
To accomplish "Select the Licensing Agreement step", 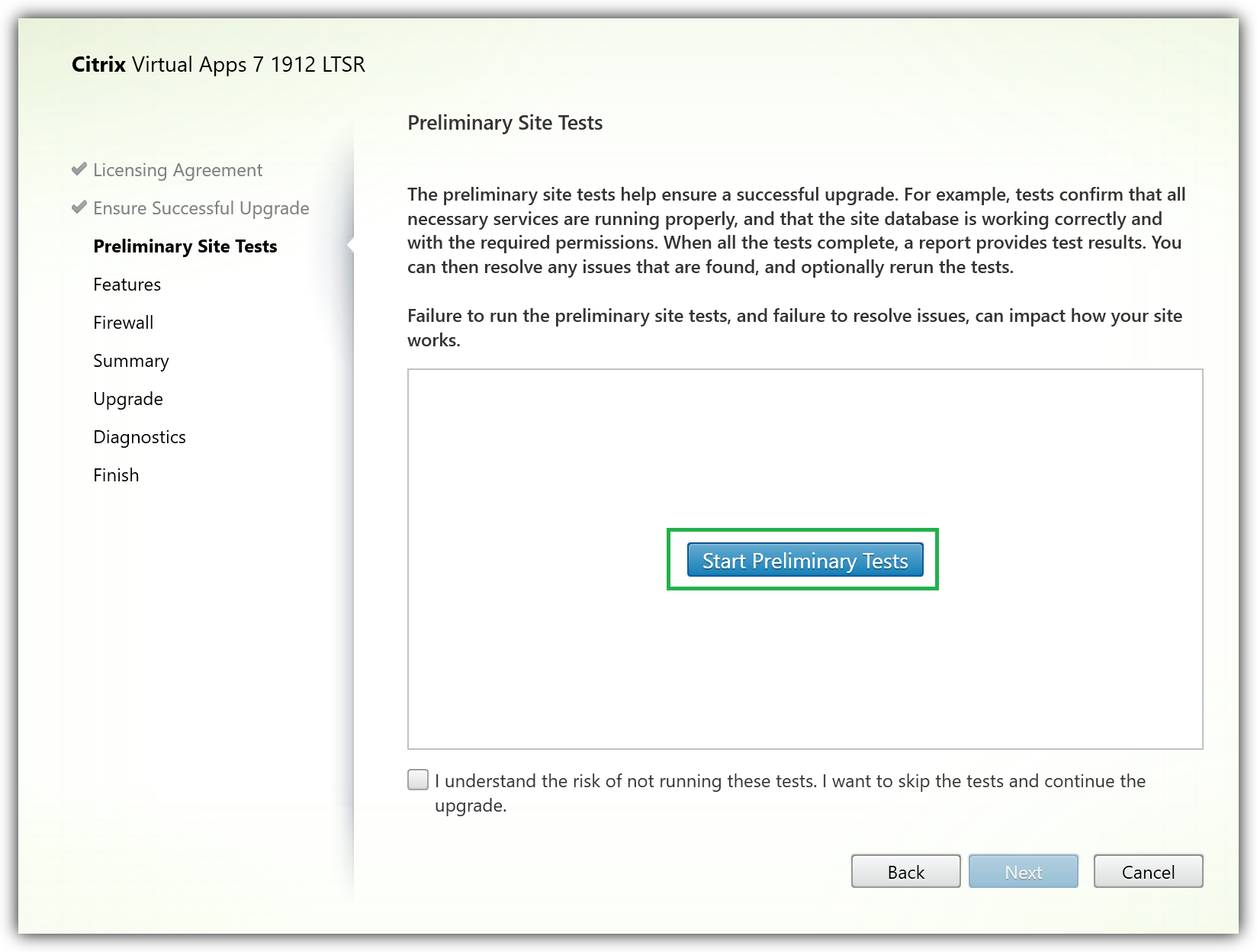I will point(177,170).
